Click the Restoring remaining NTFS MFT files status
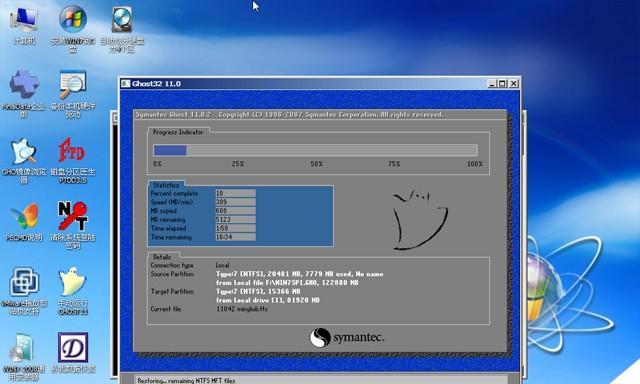 [186, 380]
